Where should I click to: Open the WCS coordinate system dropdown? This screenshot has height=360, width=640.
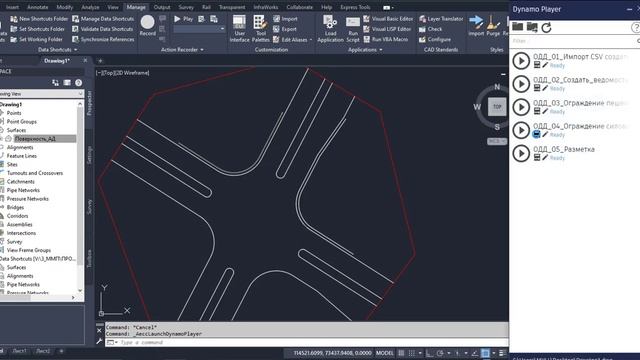[x=497, y=141]
